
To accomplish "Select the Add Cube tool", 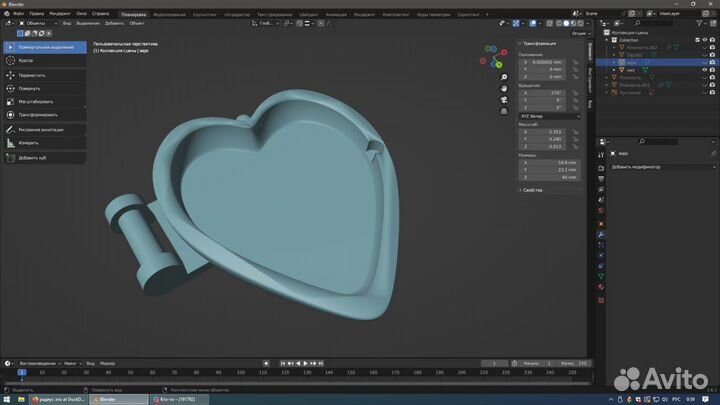I will (x=45, y=158).
